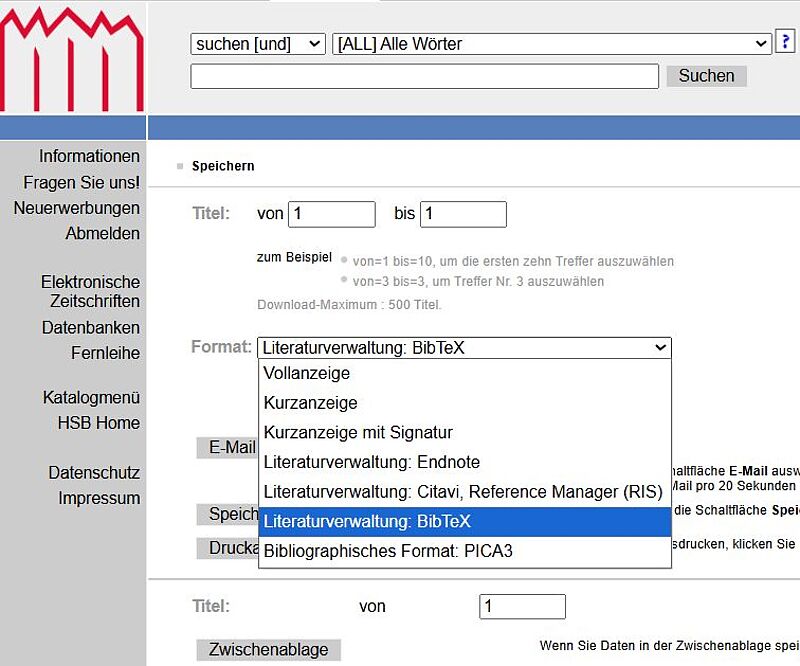
Task: Pick 'Citavi, Reference Manager (RIS)' format
Action: point(463,492)
